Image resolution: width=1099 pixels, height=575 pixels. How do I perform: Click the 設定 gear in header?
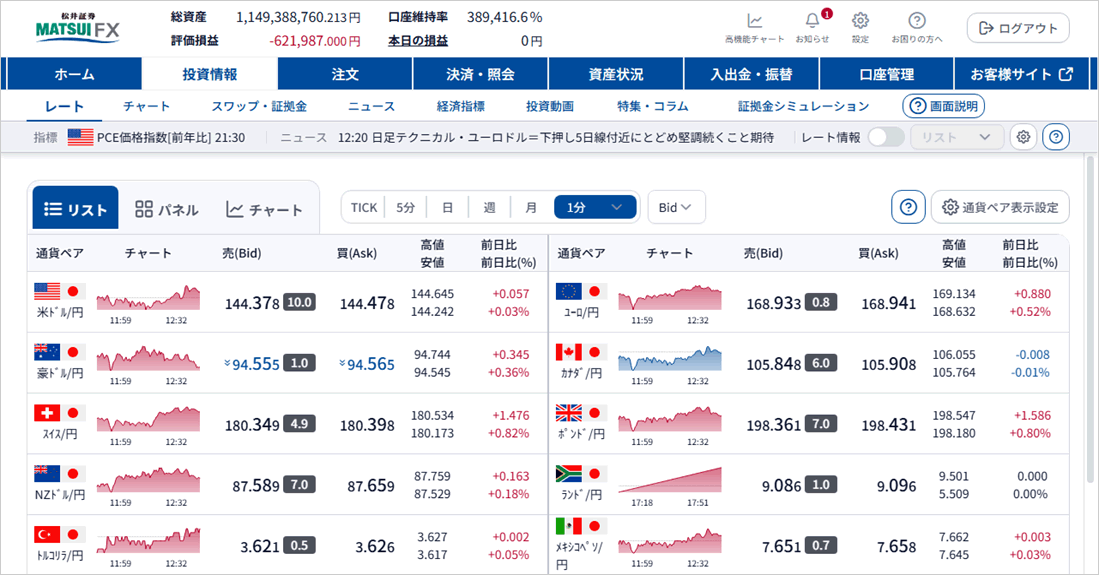click(860, 28)
